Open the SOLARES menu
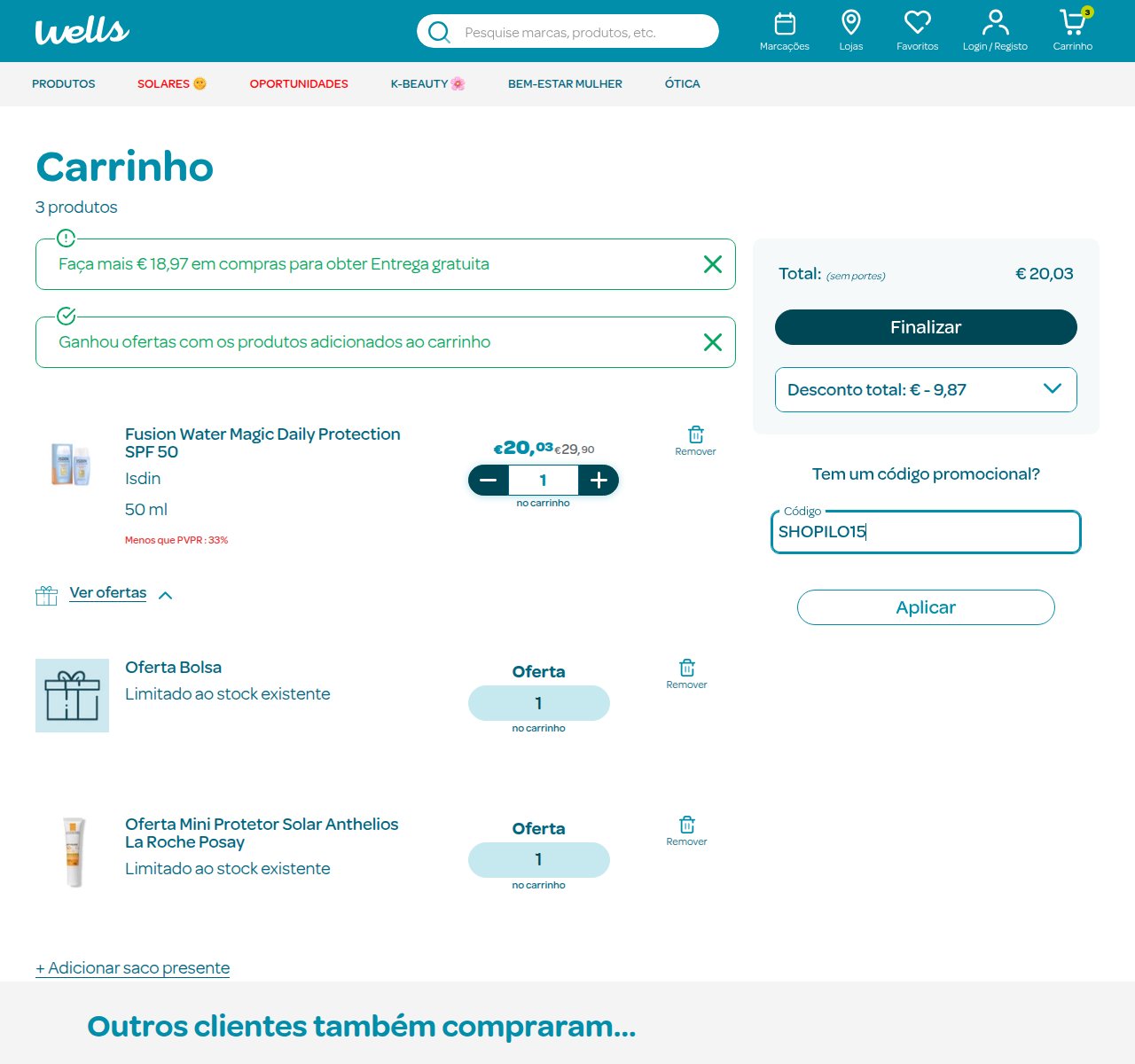The width and height of the screenshot is (1135, 1064). [172, 84]
